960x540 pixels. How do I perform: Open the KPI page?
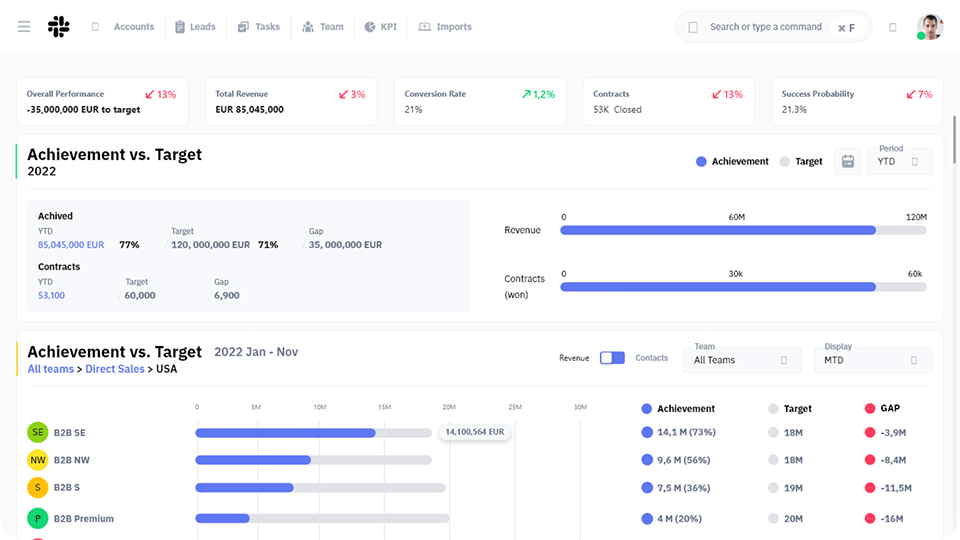388,27
